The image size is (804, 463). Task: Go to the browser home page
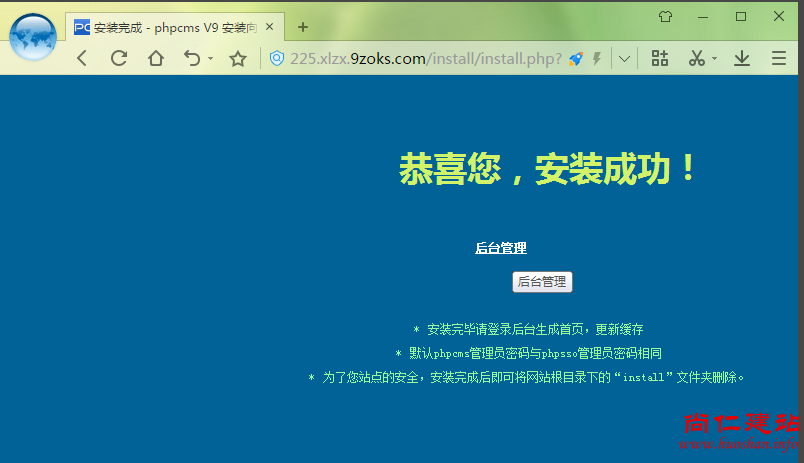coord(156,59)
